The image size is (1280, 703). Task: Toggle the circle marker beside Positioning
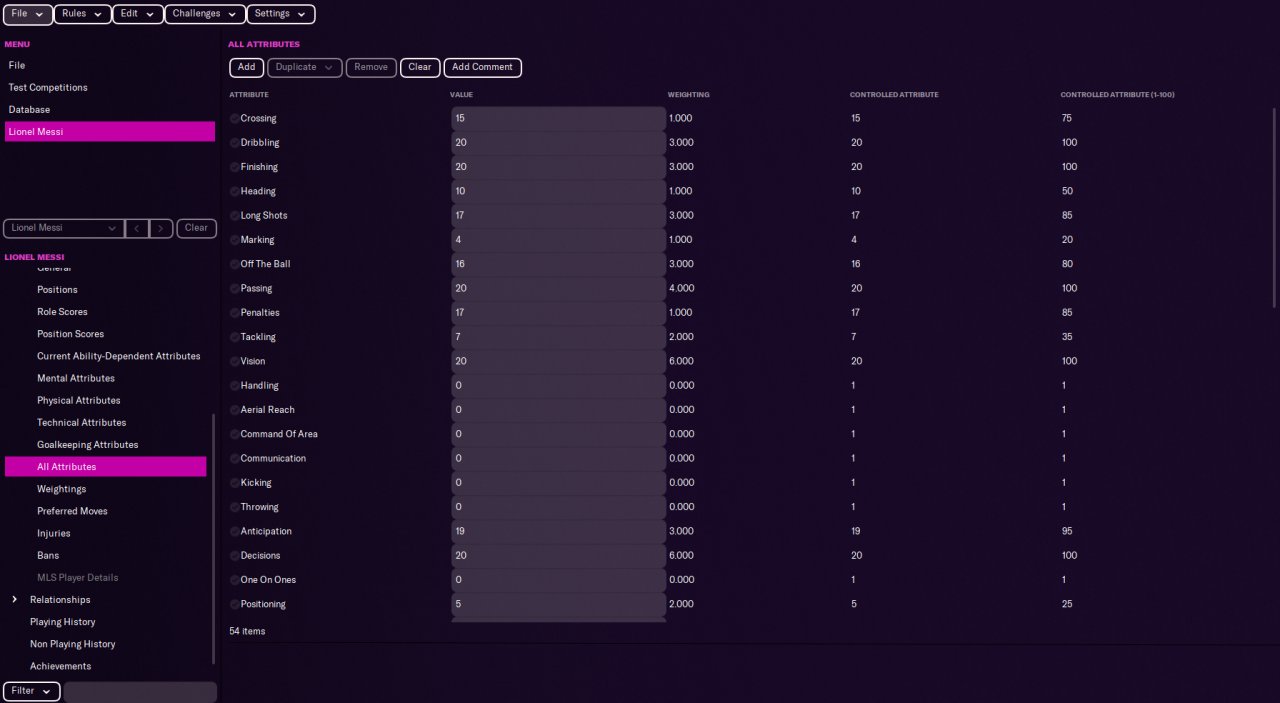coord(235,604)
